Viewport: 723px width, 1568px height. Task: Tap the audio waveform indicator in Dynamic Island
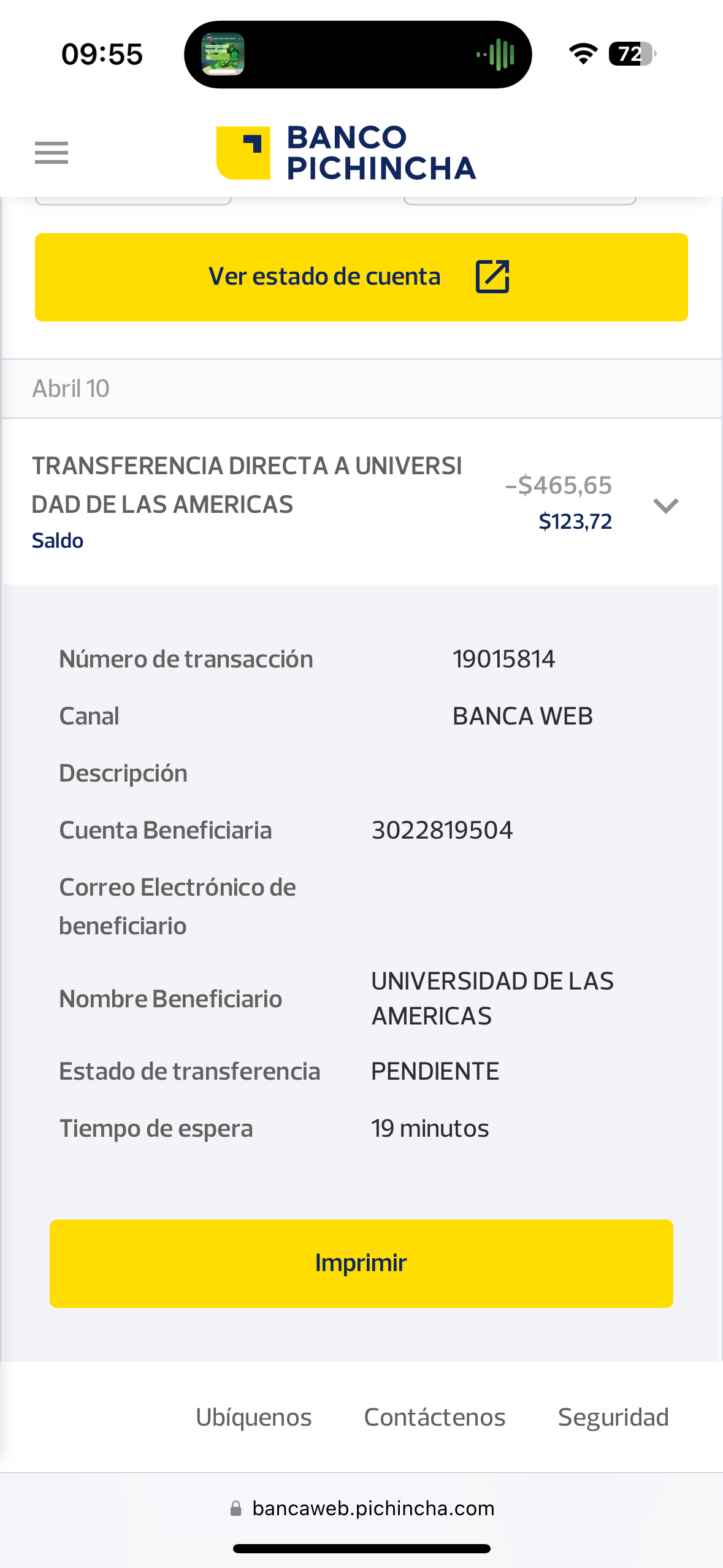coord(496,55)
